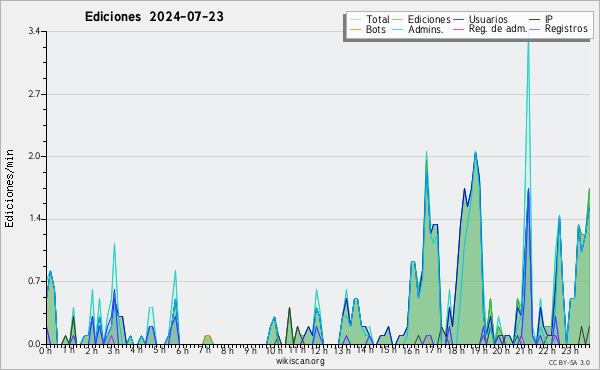
Task: Click the "12 h" hour label
Action: pyautogui.click(x=319, y=350)
